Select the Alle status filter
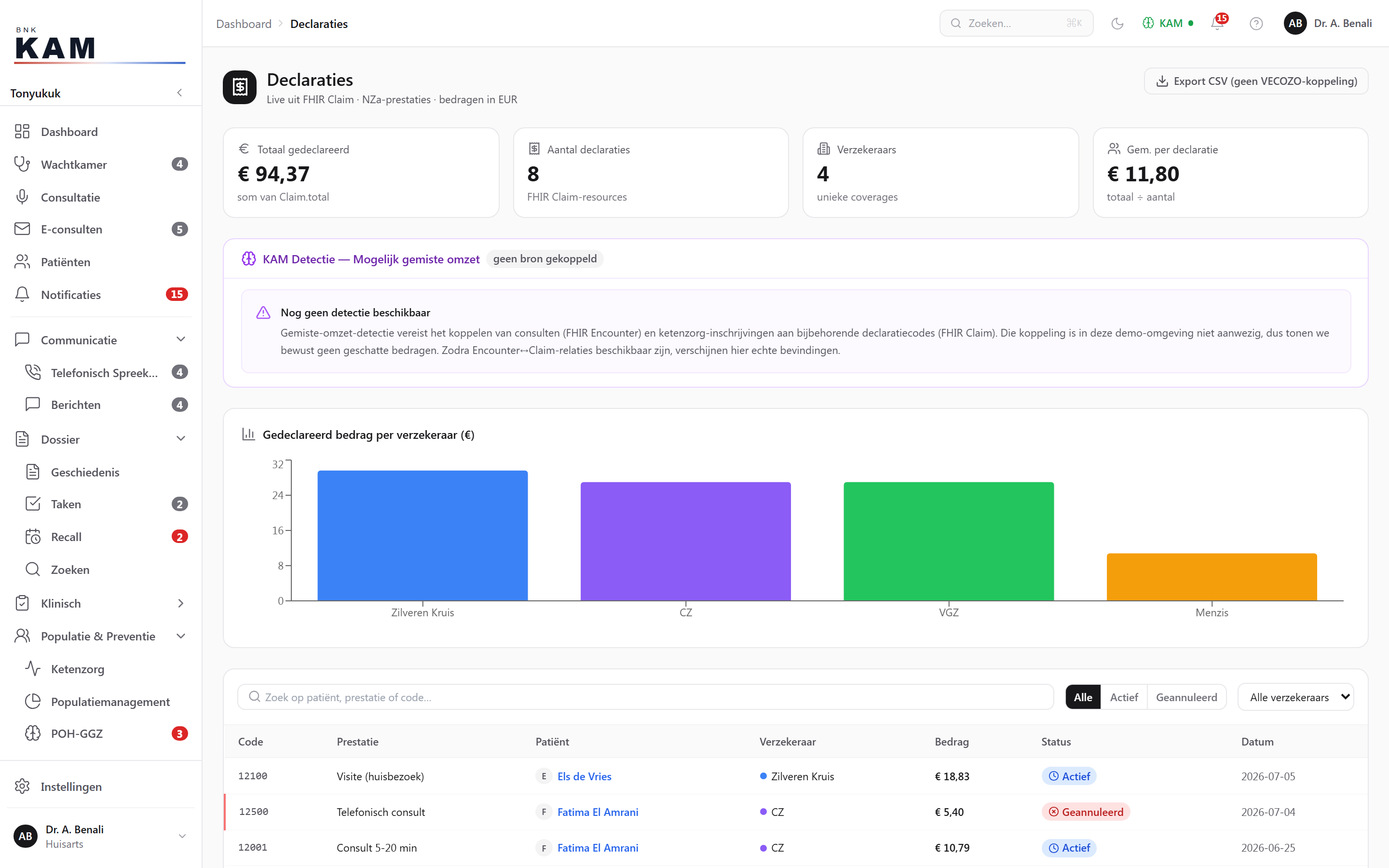Viewport: 1389px width, 868px height. [x=1083, y=697]
